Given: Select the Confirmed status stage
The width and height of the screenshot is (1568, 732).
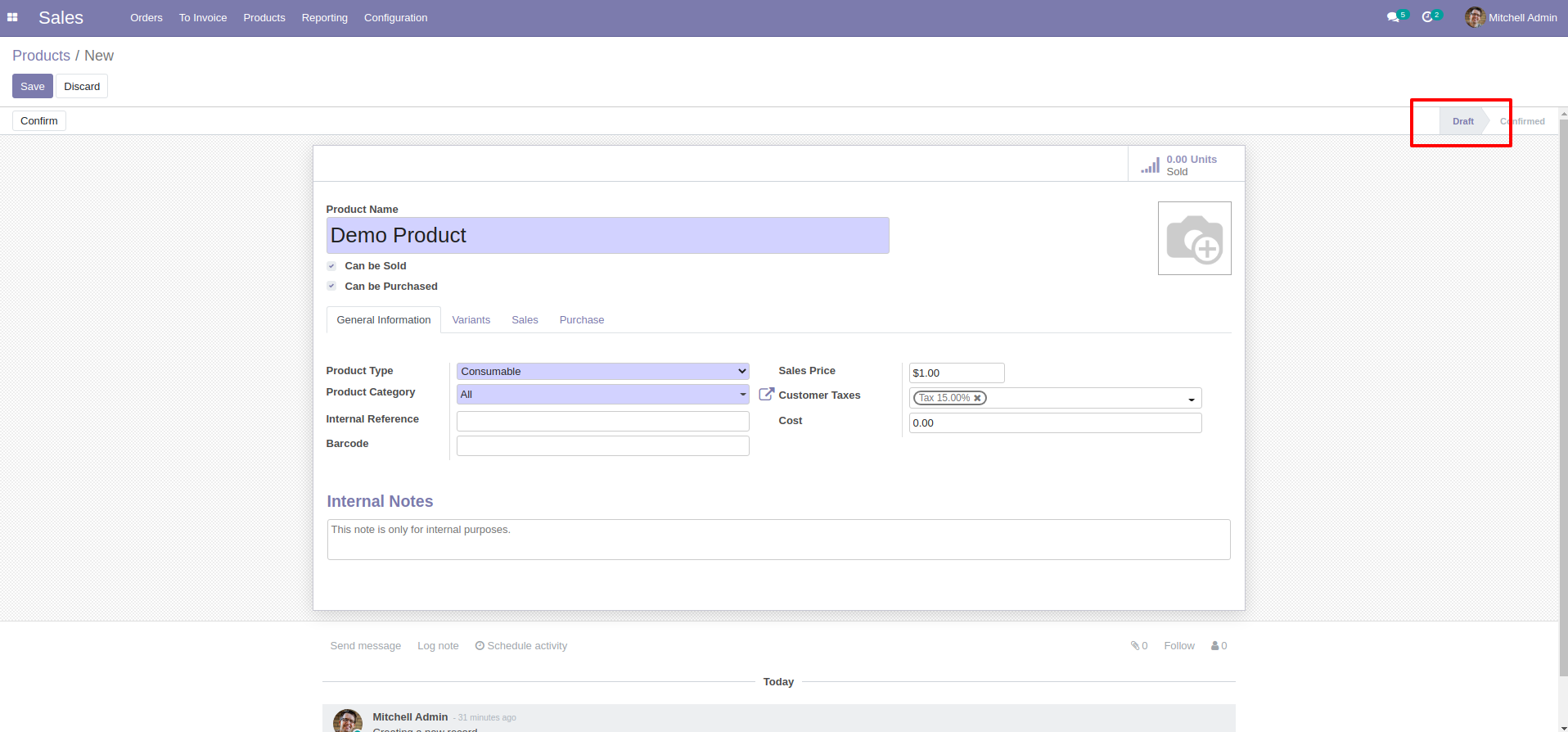Looking at the screenshot, I should pyautogui.click(x=1522, y=121).
